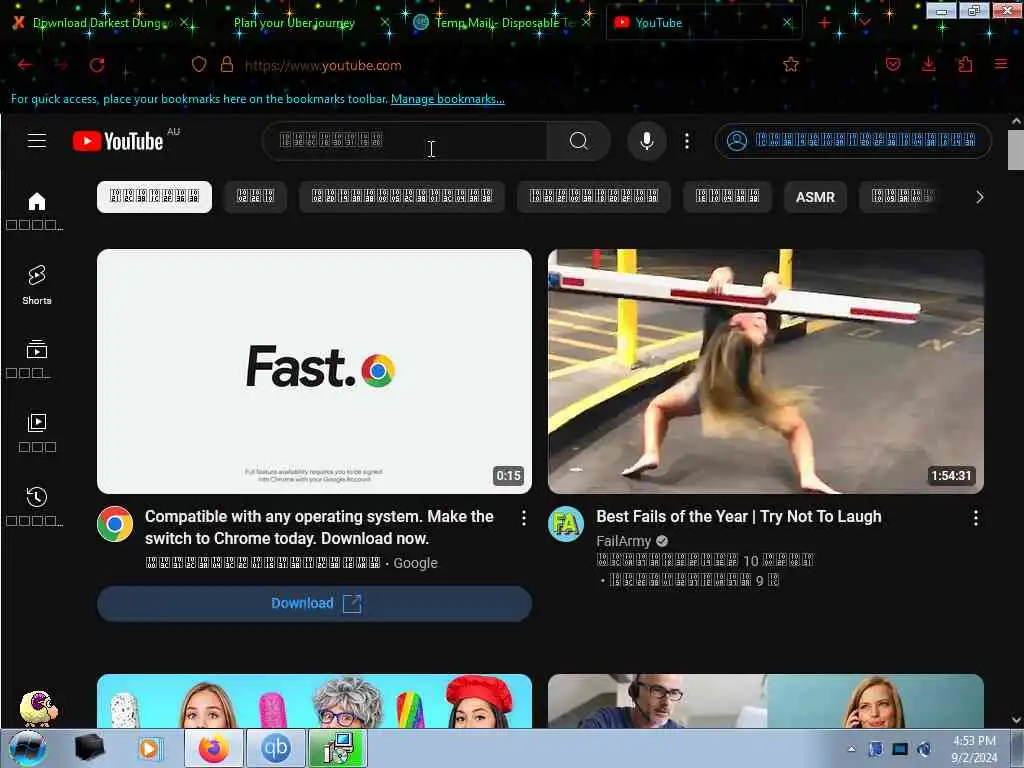Open Firefox from the taskbar
Image resolution: width=1024 pixels, height=768 pixels.
(x=214, y=748)
